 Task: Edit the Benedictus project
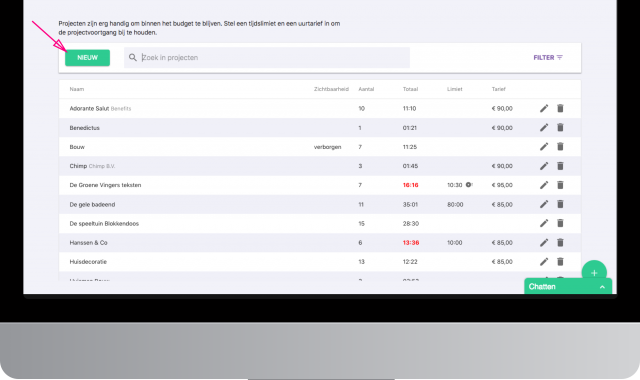[544, 127]
